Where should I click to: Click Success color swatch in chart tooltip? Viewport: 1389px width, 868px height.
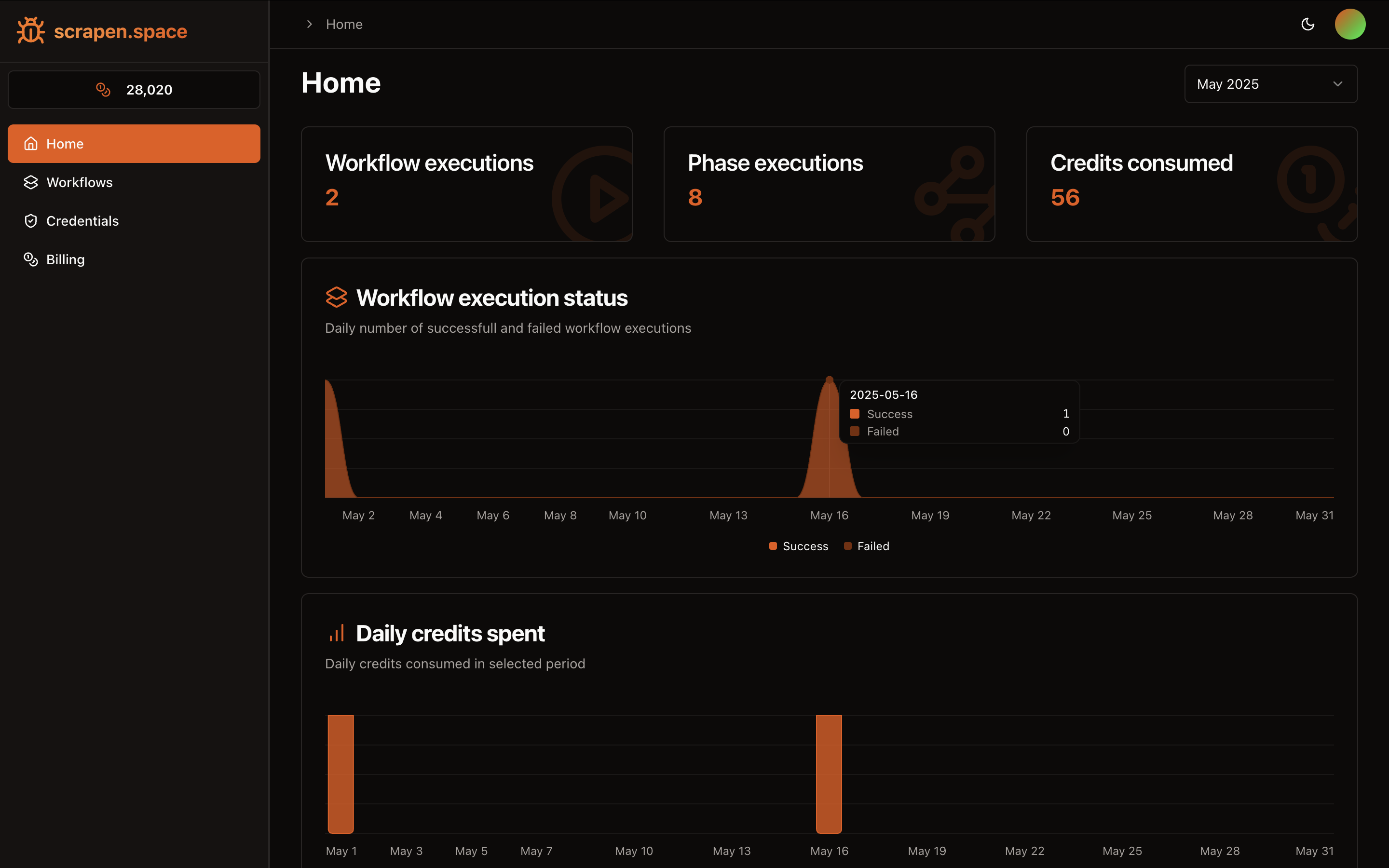point(855,414)
